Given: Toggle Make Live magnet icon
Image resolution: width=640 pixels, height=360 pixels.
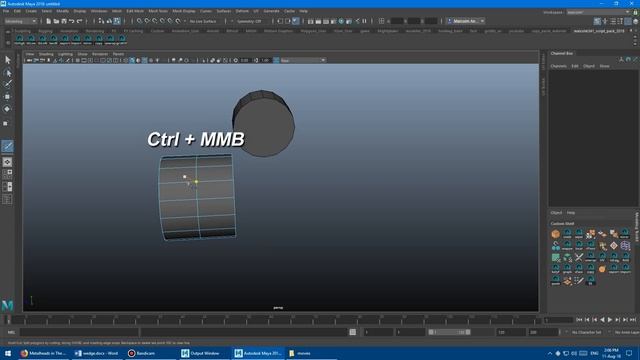Looking at the screenshot, I should tap(178, 21).
